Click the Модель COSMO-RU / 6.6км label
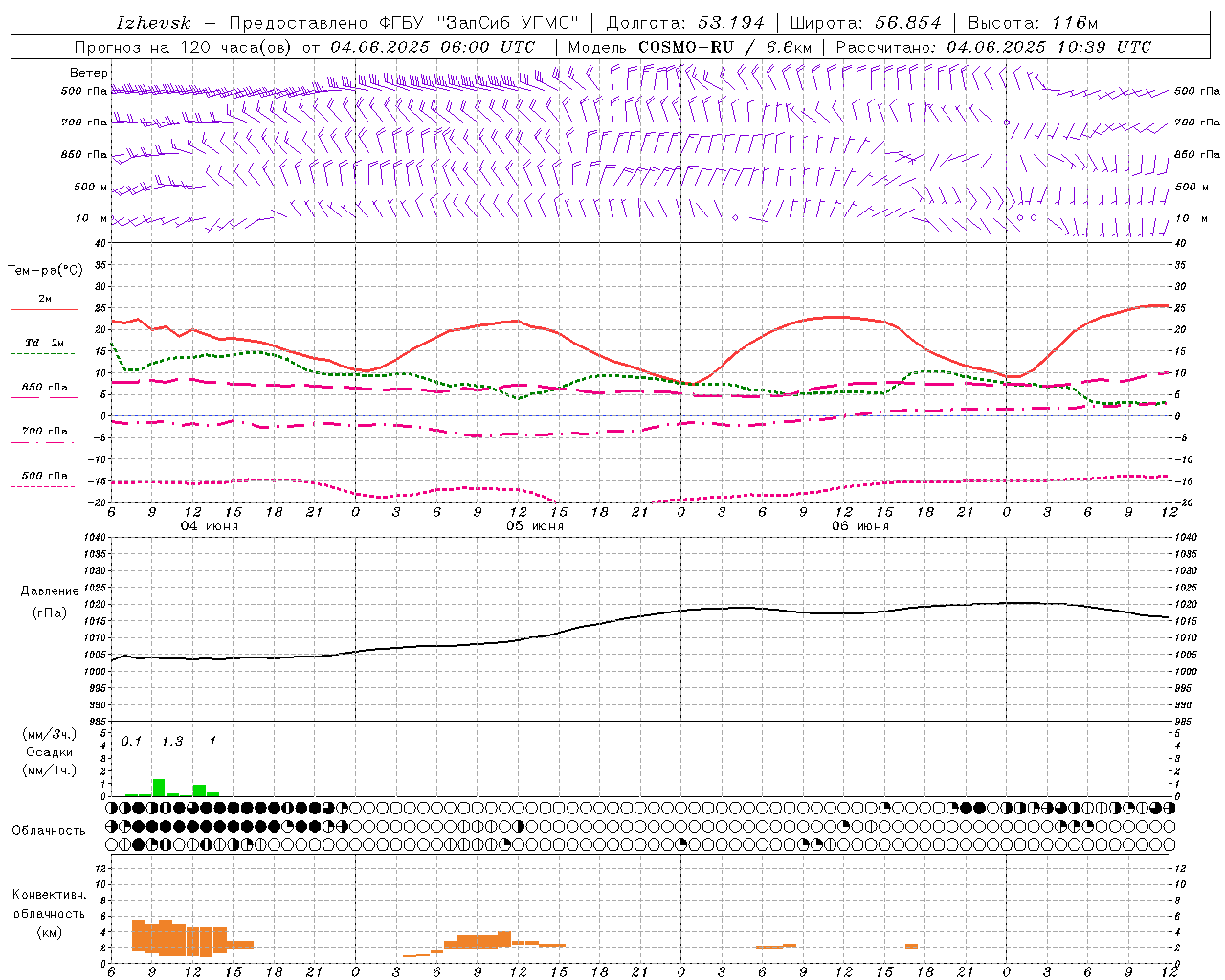1225x980 pixels. point(690,47)
